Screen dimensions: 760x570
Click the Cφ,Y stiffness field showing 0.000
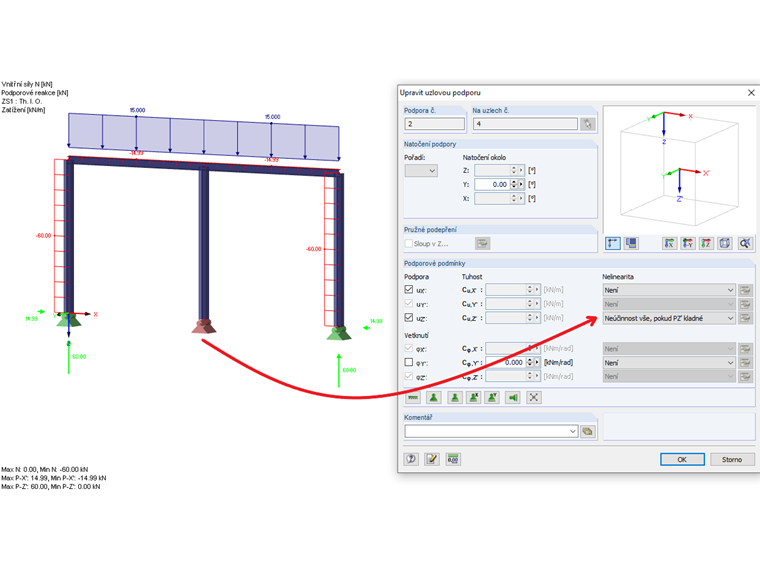[506, 363]
